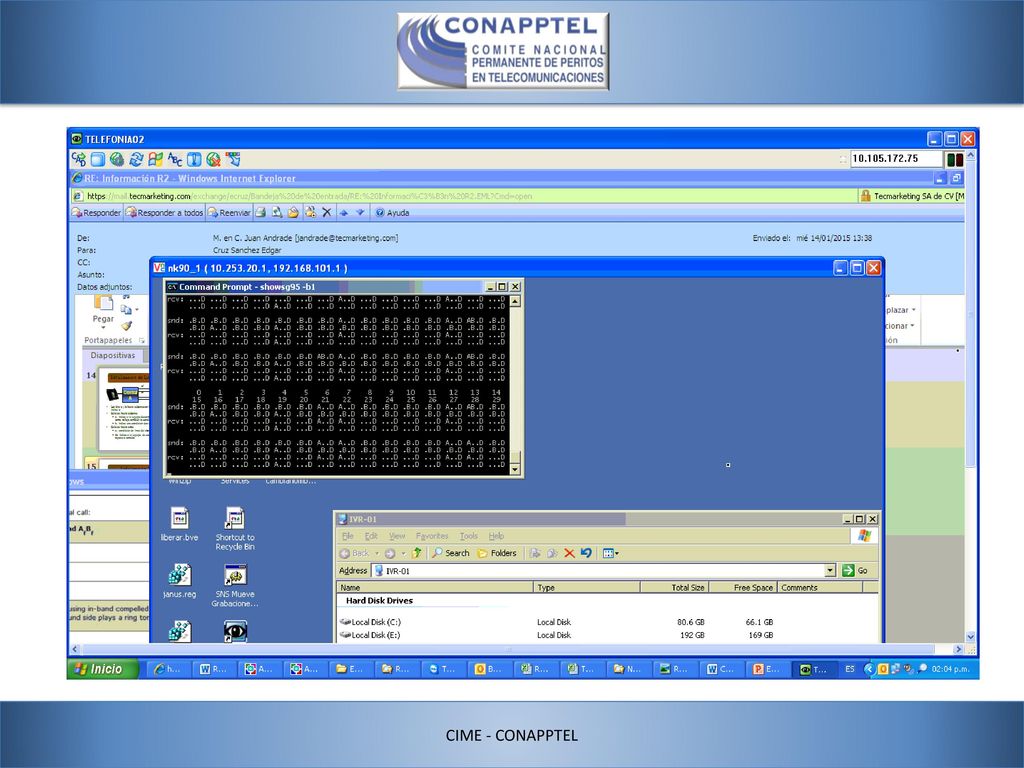This screenshot has height=768, width=1024.
Task: Open File menu in IVR-01 window
Action: pos(347,536)
